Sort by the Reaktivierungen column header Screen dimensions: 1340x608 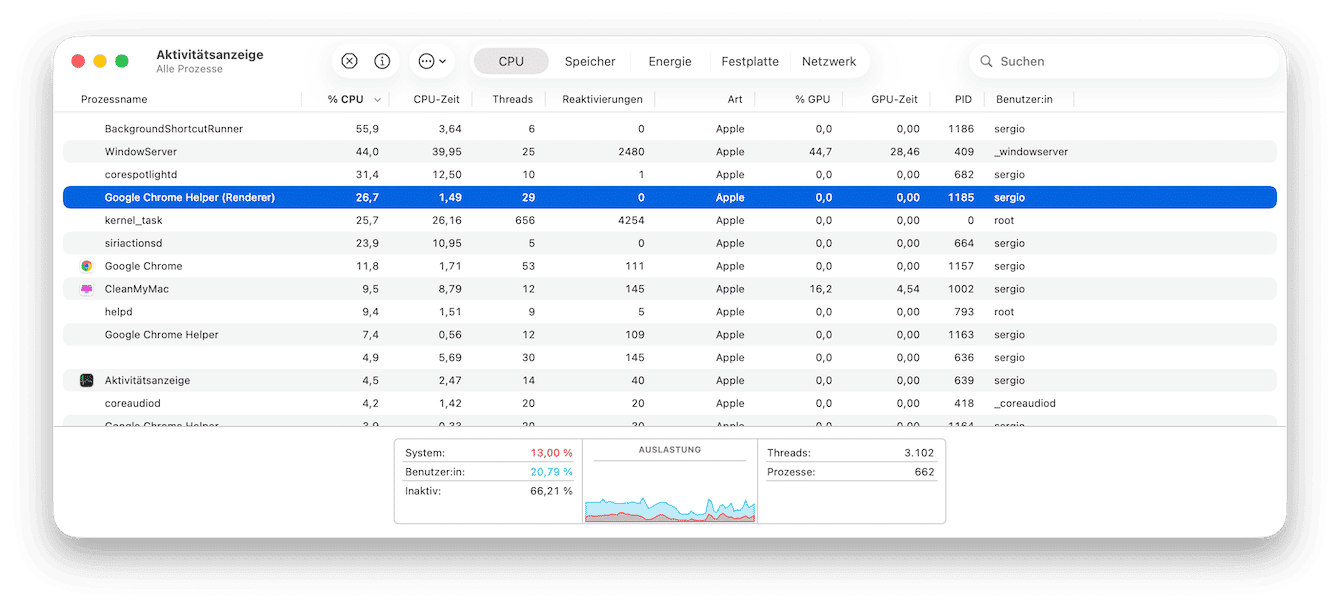[x=602, y=100]
